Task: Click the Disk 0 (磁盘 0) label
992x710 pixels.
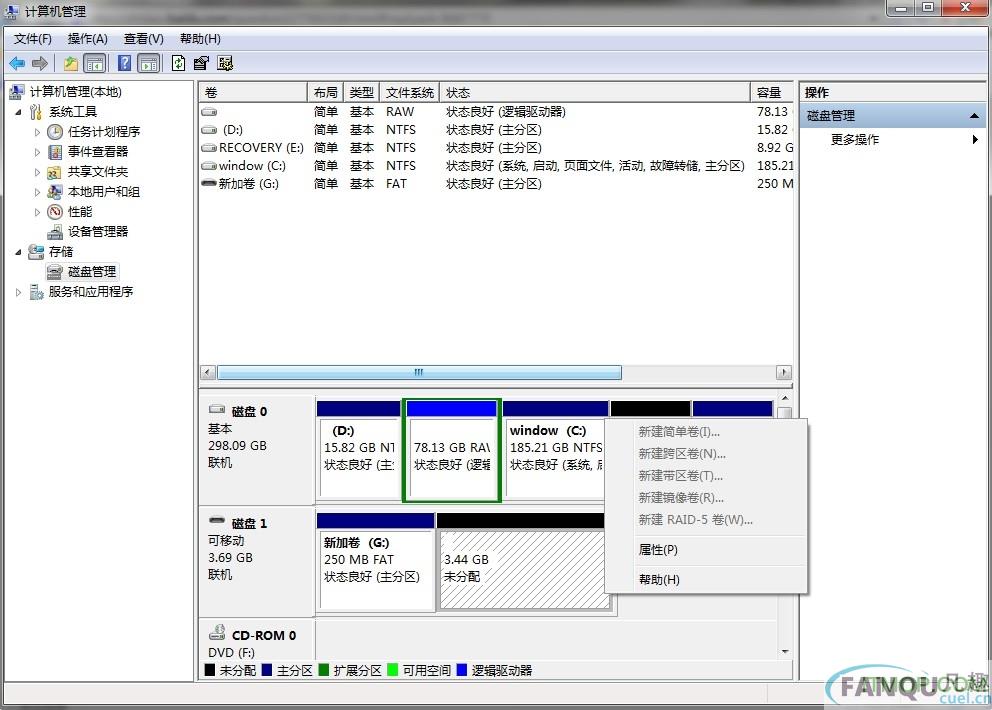Action: [x=249, y=412]
